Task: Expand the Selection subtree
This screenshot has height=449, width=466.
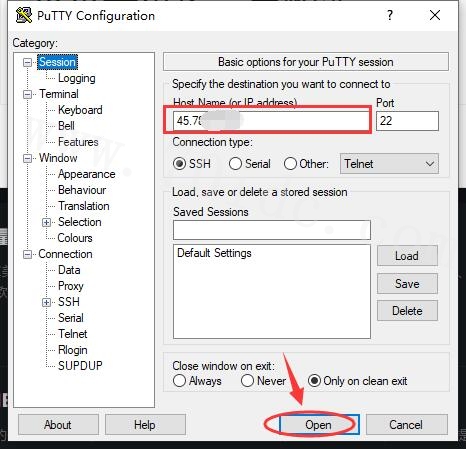Action: pos(46,222)
